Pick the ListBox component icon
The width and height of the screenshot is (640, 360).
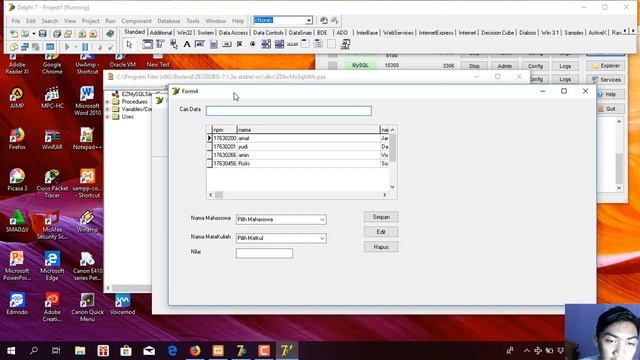(x=266, y=44)
